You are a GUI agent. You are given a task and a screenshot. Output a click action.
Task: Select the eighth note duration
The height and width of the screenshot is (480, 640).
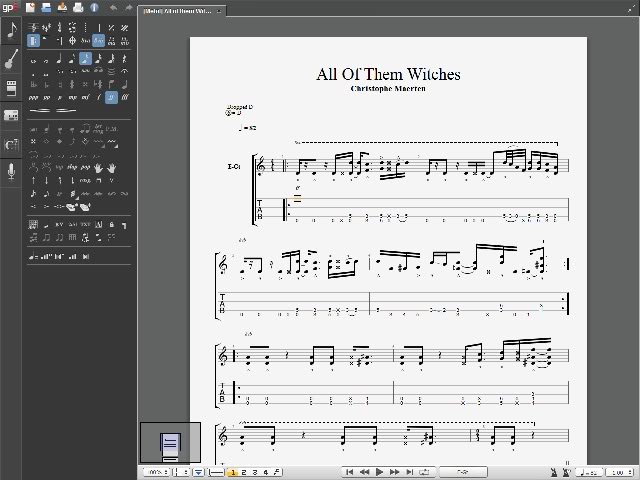72,59
